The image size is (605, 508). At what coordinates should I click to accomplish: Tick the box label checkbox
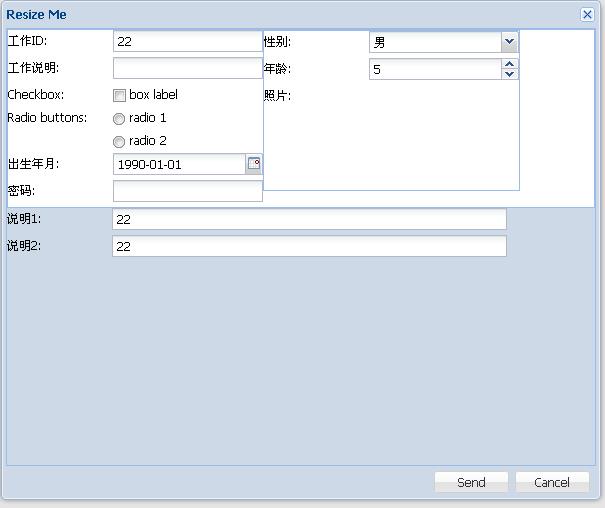tap(119, 95)
